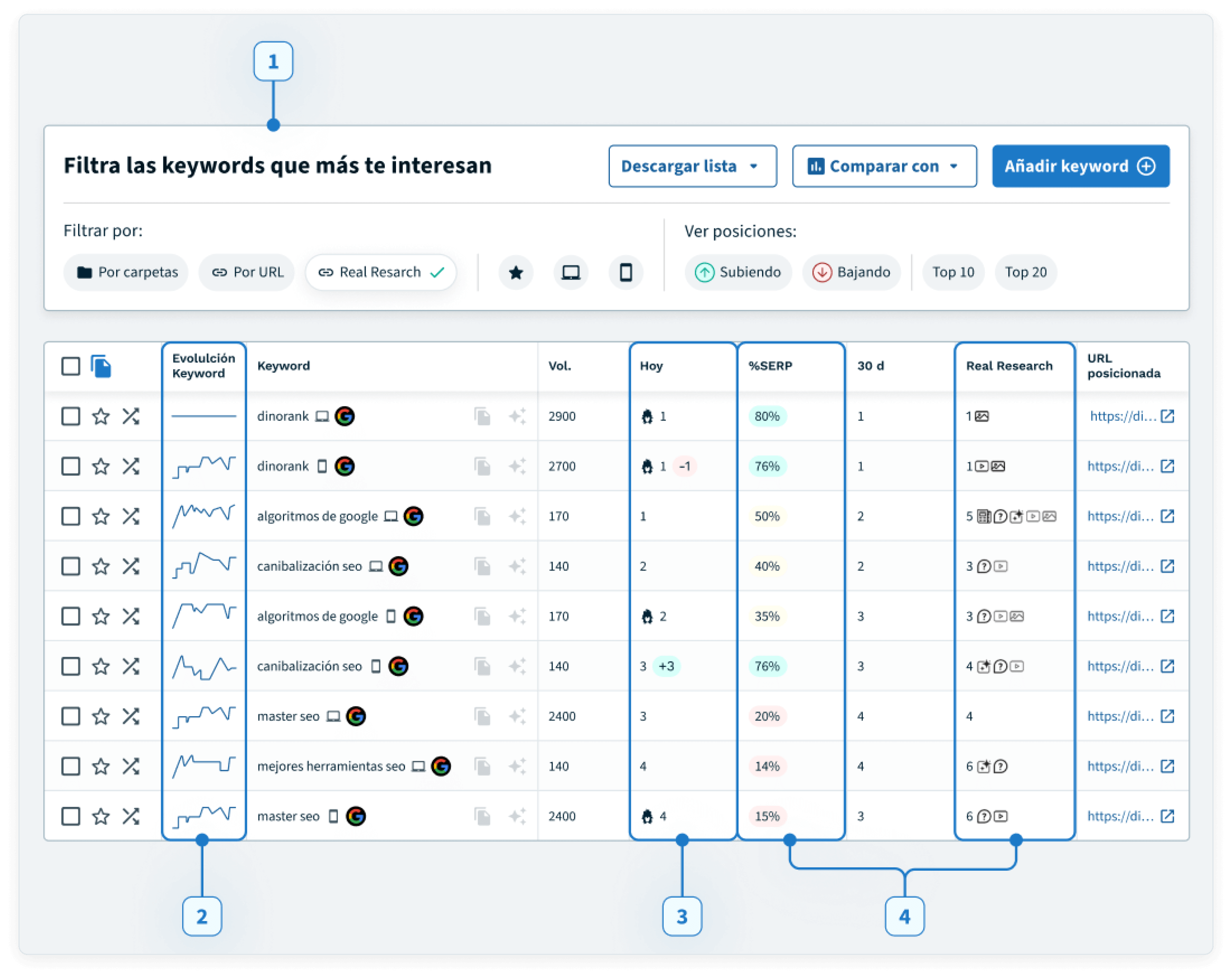Click shuffle icon in algoritmos de google desktop row
The height and width of the screenshot is (978, 1232).
[131, 516]
